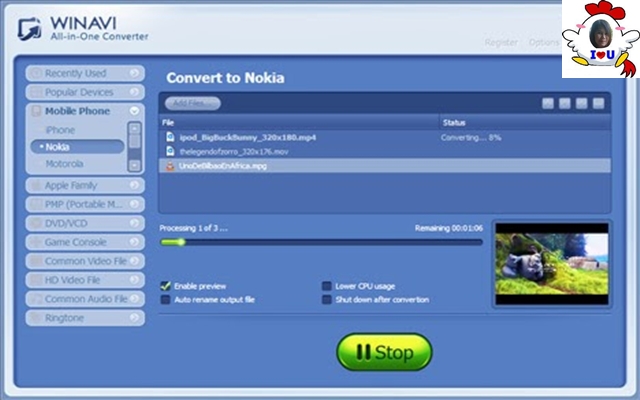Expand Popular Devices with its arrow
The image size is (640, 400).
pos(134,92)
